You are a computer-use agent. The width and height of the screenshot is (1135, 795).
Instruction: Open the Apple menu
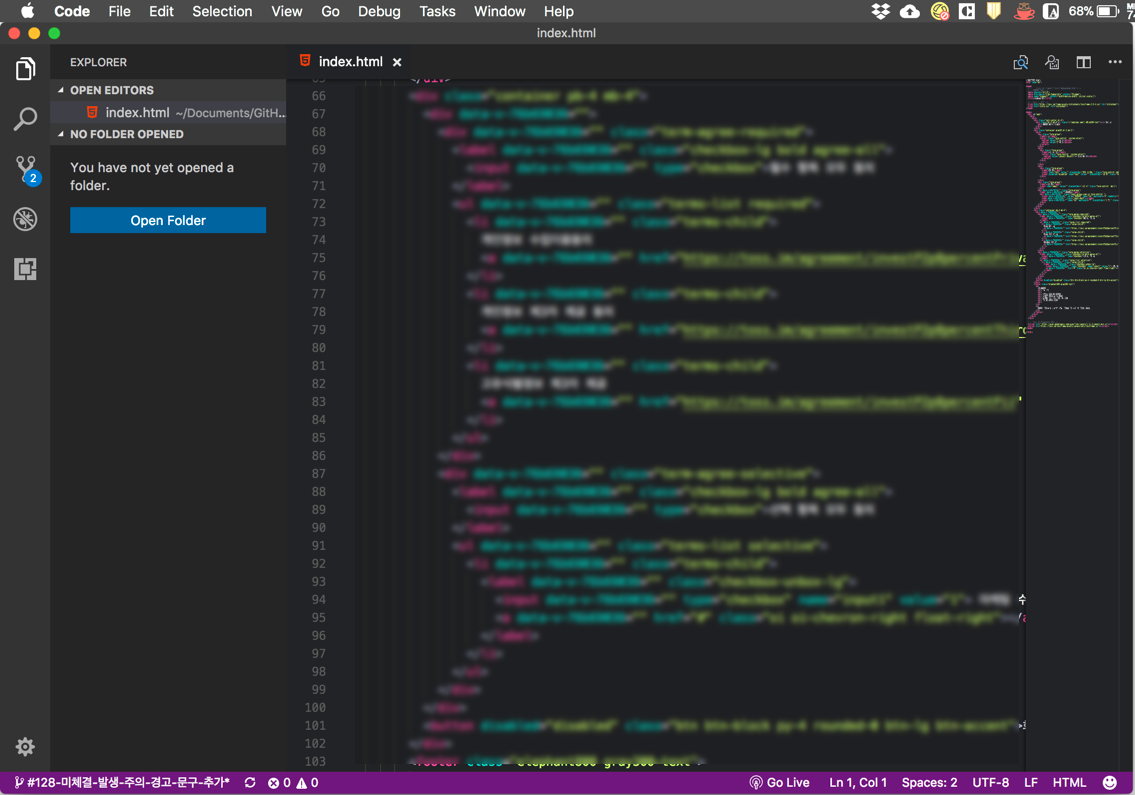pos(28,11)
